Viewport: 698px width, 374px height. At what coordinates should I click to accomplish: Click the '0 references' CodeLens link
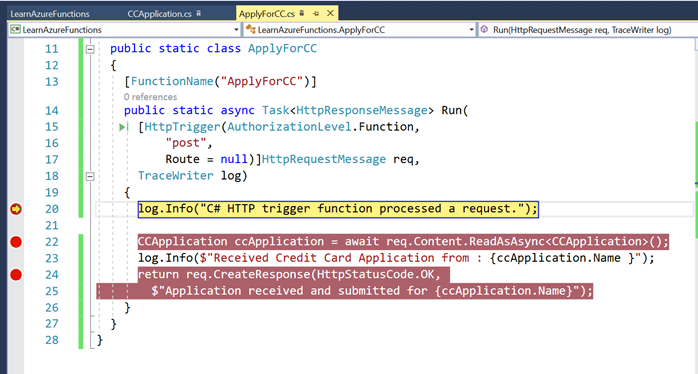150,97
